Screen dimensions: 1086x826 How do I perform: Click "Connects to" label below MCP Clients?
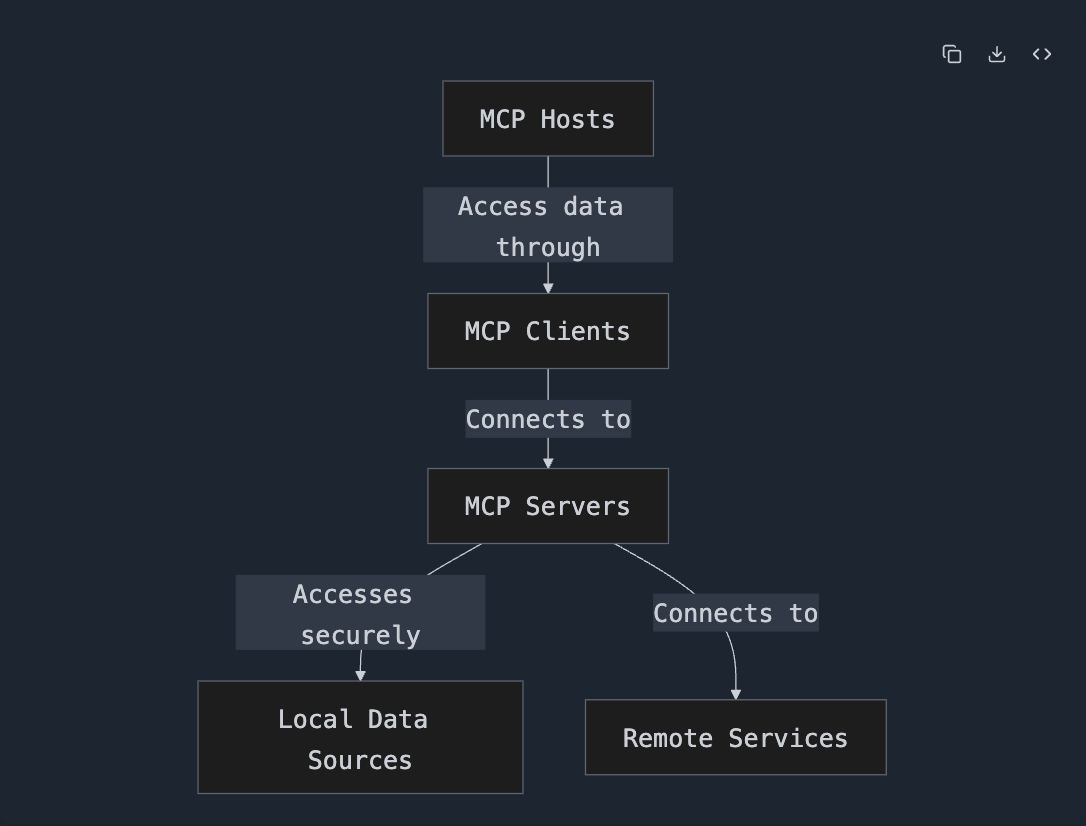click(x=548, y=419)
